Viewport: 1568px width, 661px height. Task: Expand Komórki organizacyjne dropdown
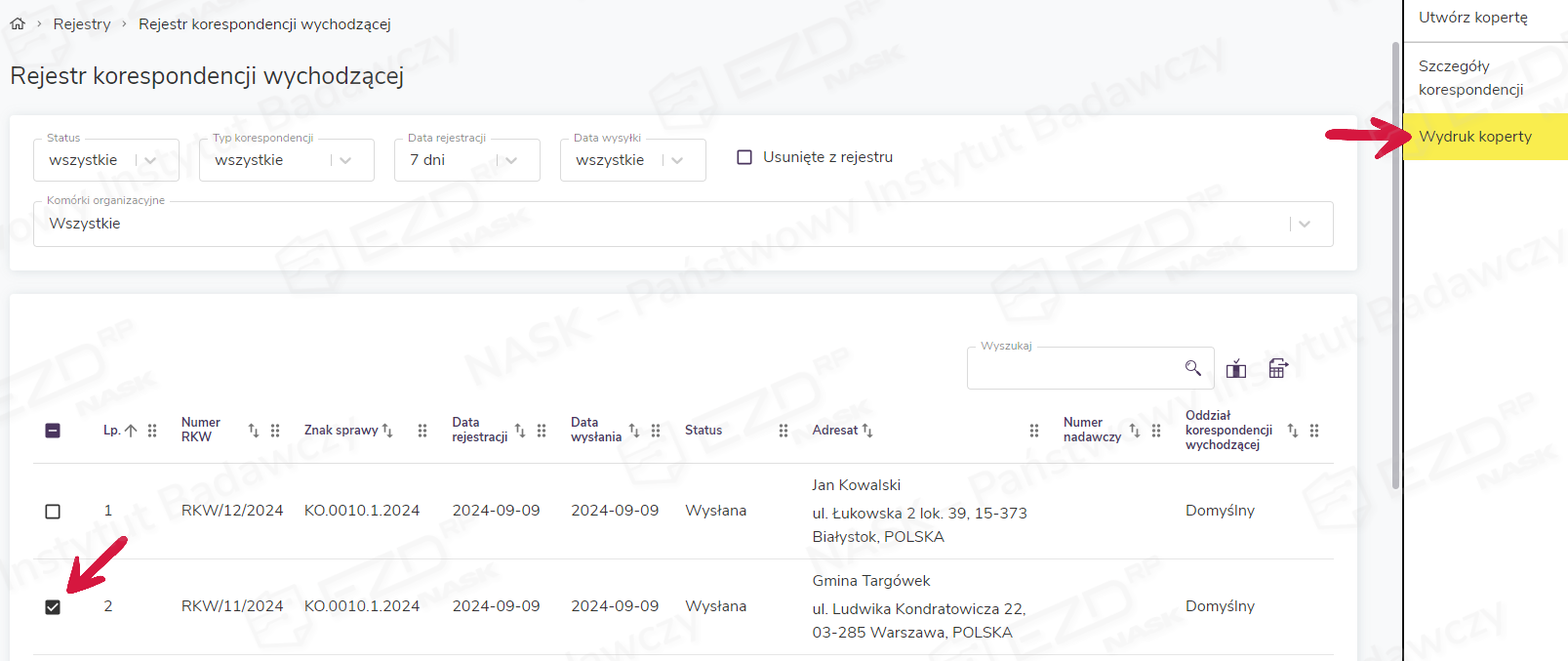(x=1304, y=224)
